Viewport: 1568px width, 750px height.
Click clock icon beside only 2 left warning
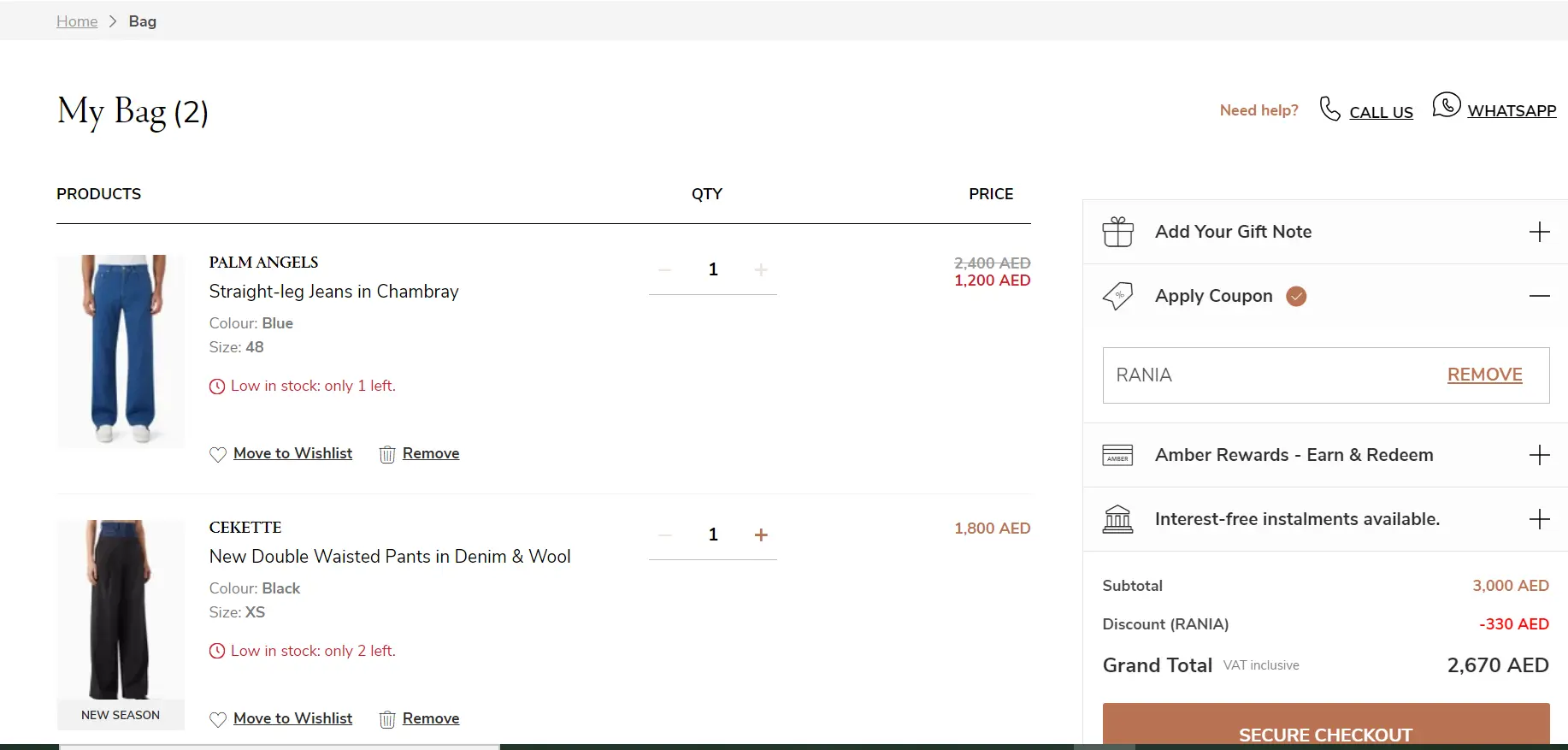point(217,652)
